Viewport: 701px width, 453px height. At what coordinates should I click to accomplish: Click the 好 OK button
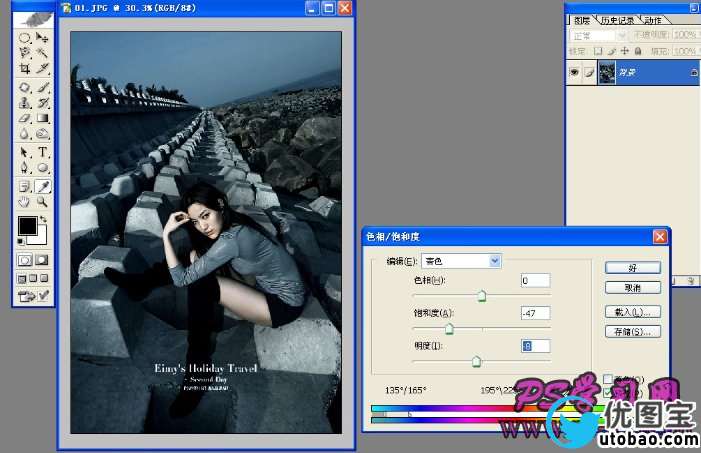pos(633,268)
